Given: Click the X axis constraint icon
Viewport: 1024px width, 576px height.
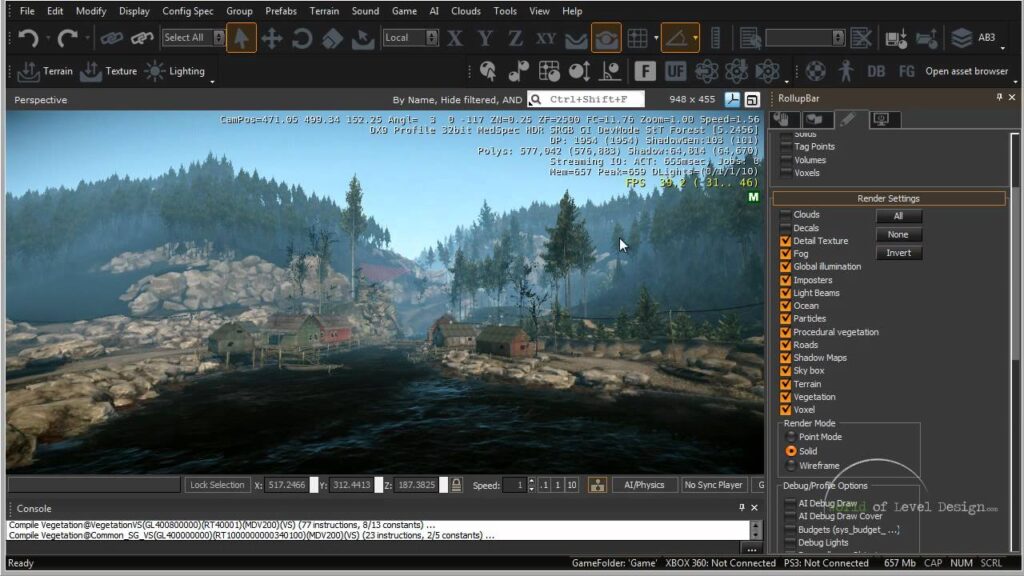Looking at the screenshot, I should pyautogui.click(x=456, y=38).
